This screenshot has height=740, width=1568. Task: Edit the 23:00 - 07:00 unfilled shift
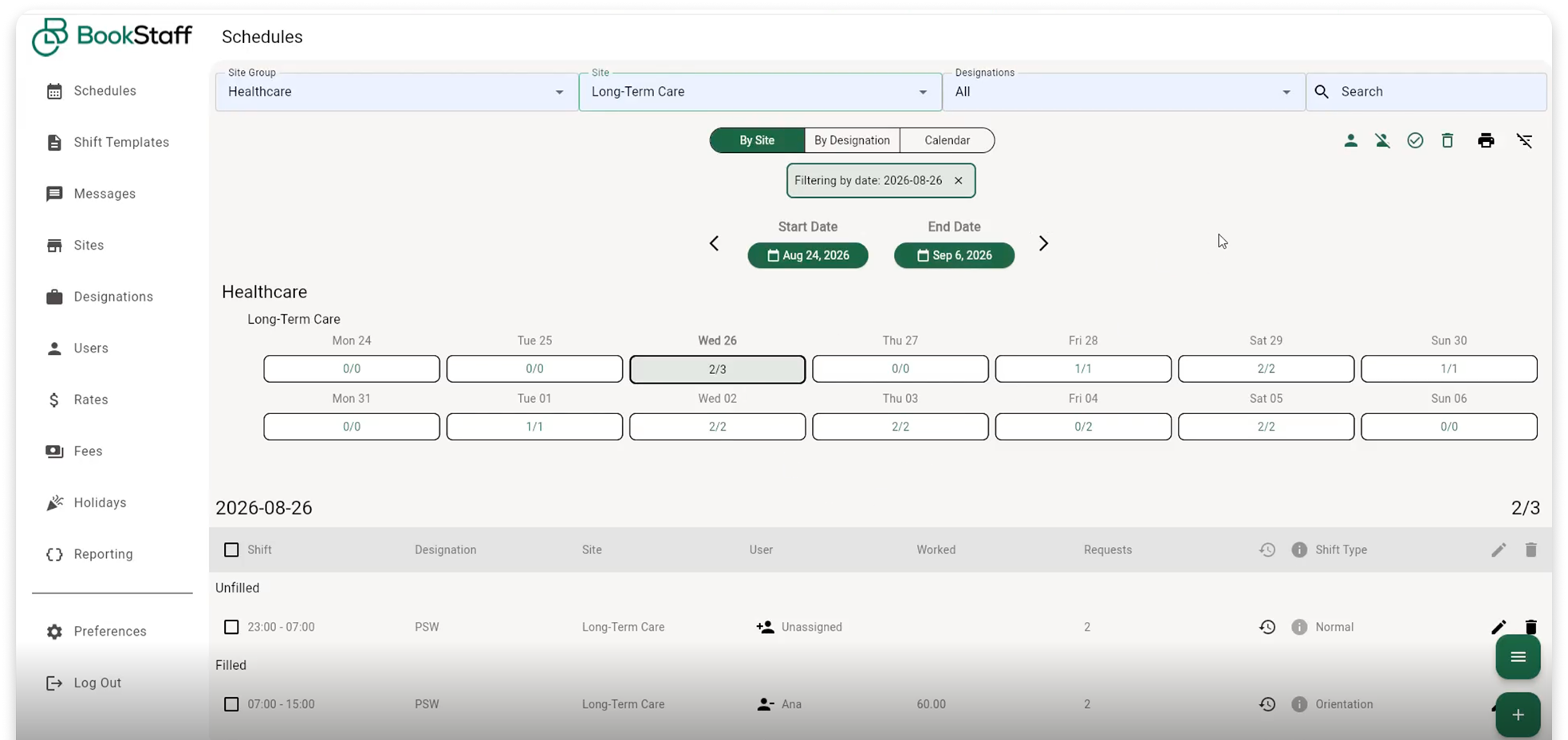(x=1499, y=627)
